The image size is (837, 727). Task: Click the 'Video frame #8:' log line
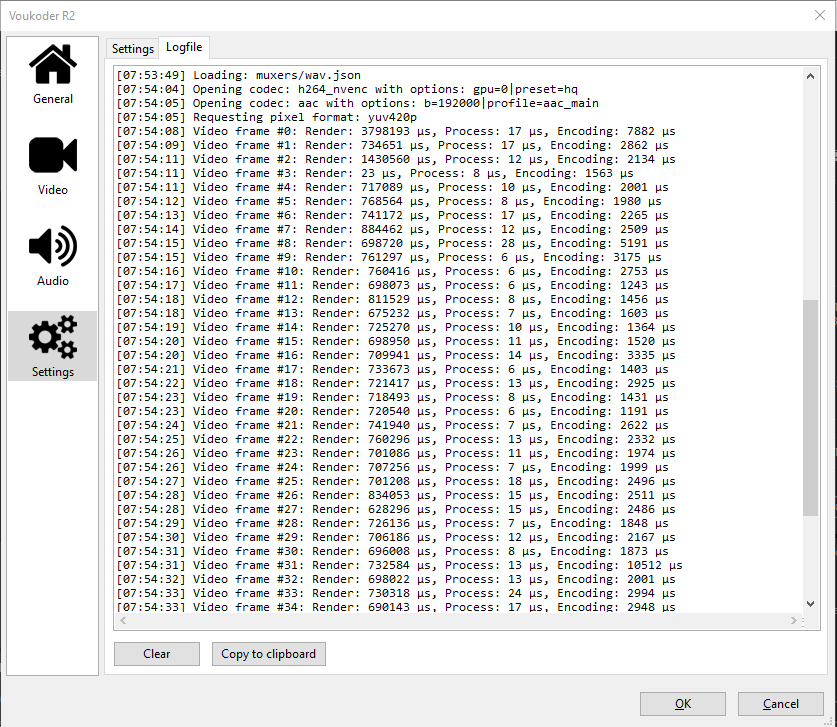392,243
